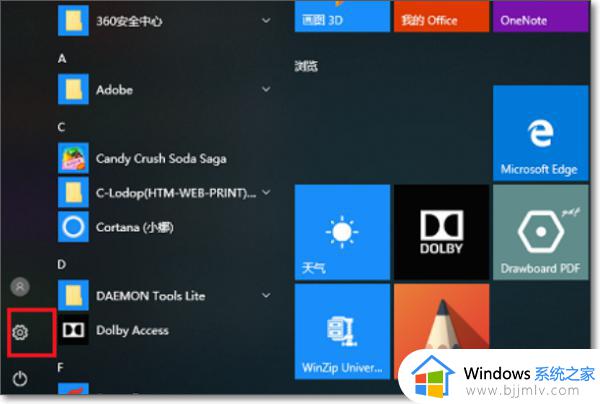Select the Cortana (小娜) label
The height and width of the screenshot is (404, 600).
(135, 227)
